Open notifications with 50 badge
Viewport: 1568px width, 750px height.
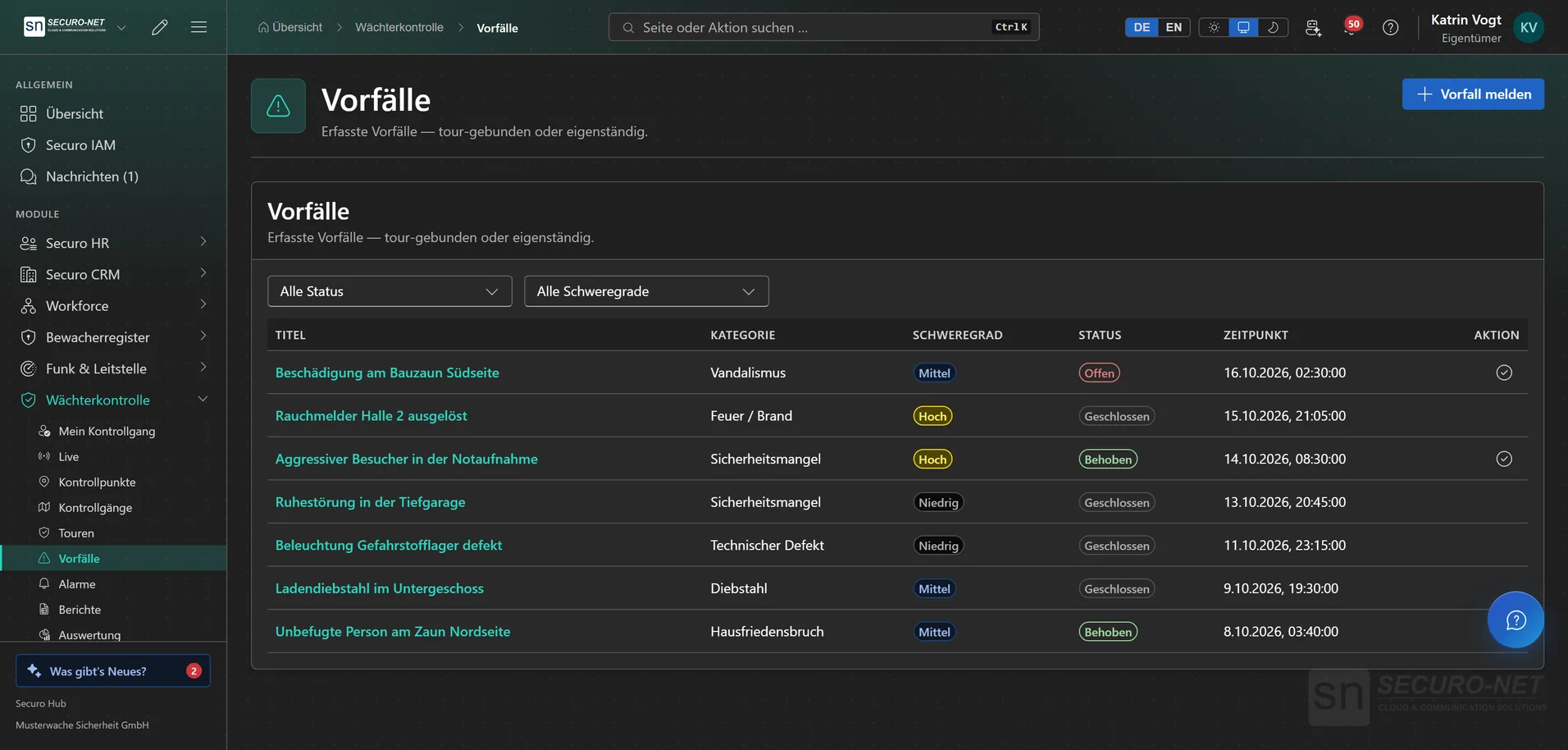tap(1351, 27)
